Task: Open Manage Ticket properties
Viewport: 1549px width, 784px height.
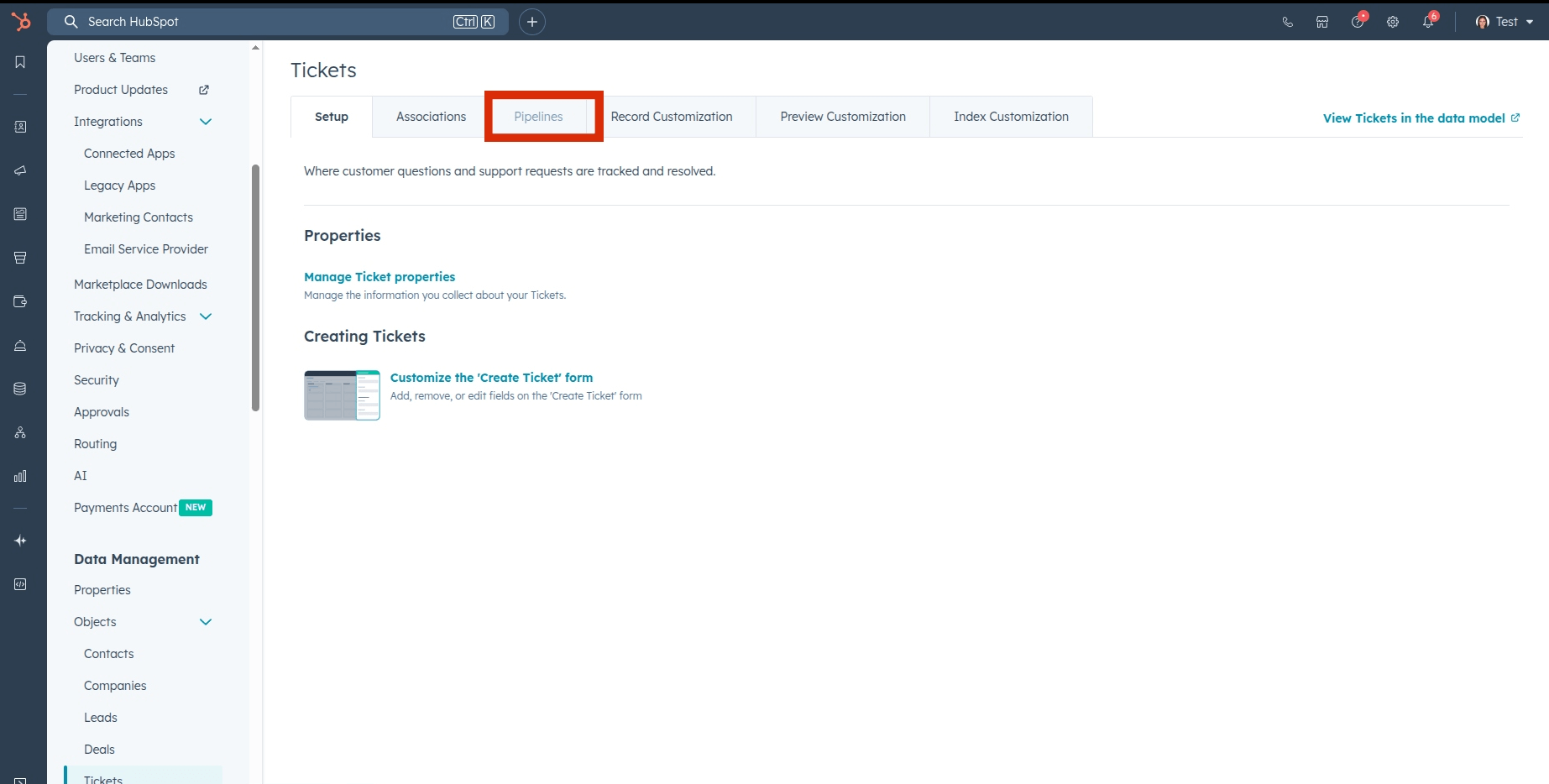Action: point(379,277)
